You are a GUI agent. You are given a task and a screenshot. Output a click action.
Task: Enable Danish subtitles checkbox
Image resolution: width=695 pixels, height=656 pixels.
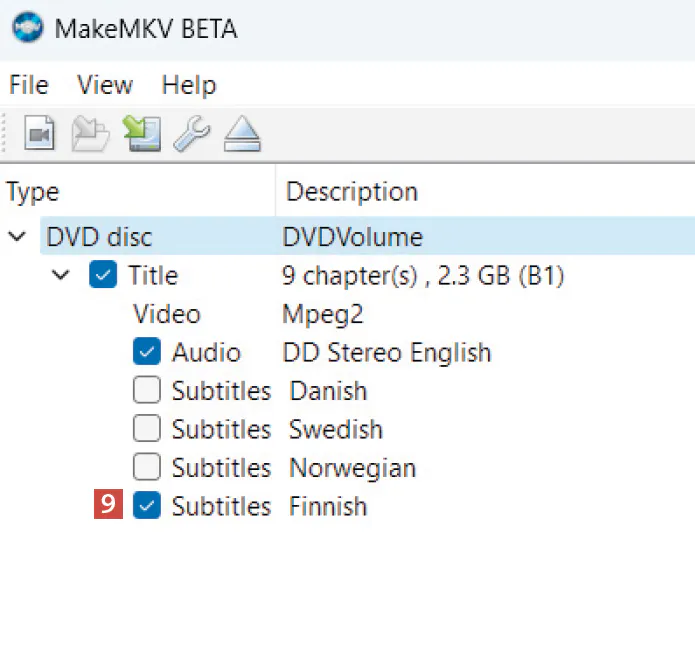pos(146,390)
